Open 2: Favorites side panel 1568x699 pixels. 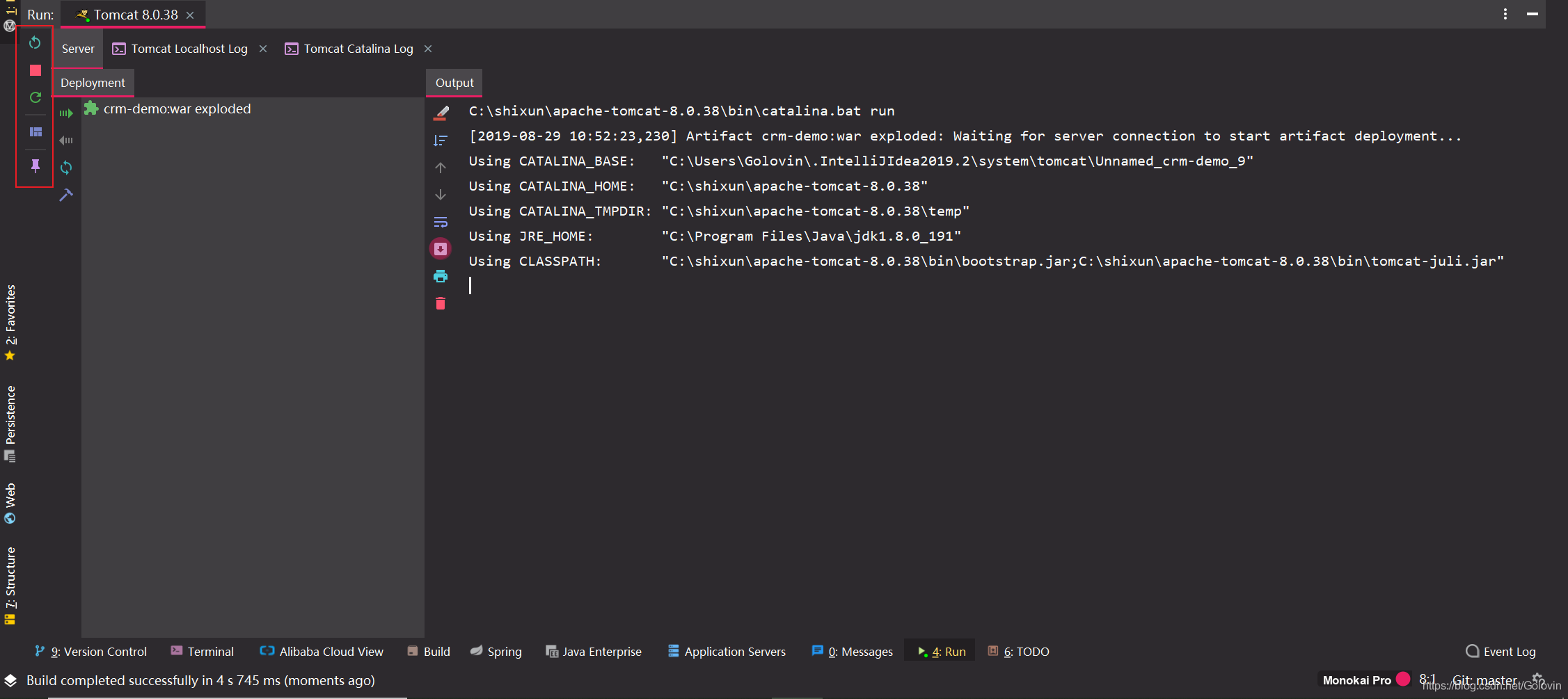10,322
